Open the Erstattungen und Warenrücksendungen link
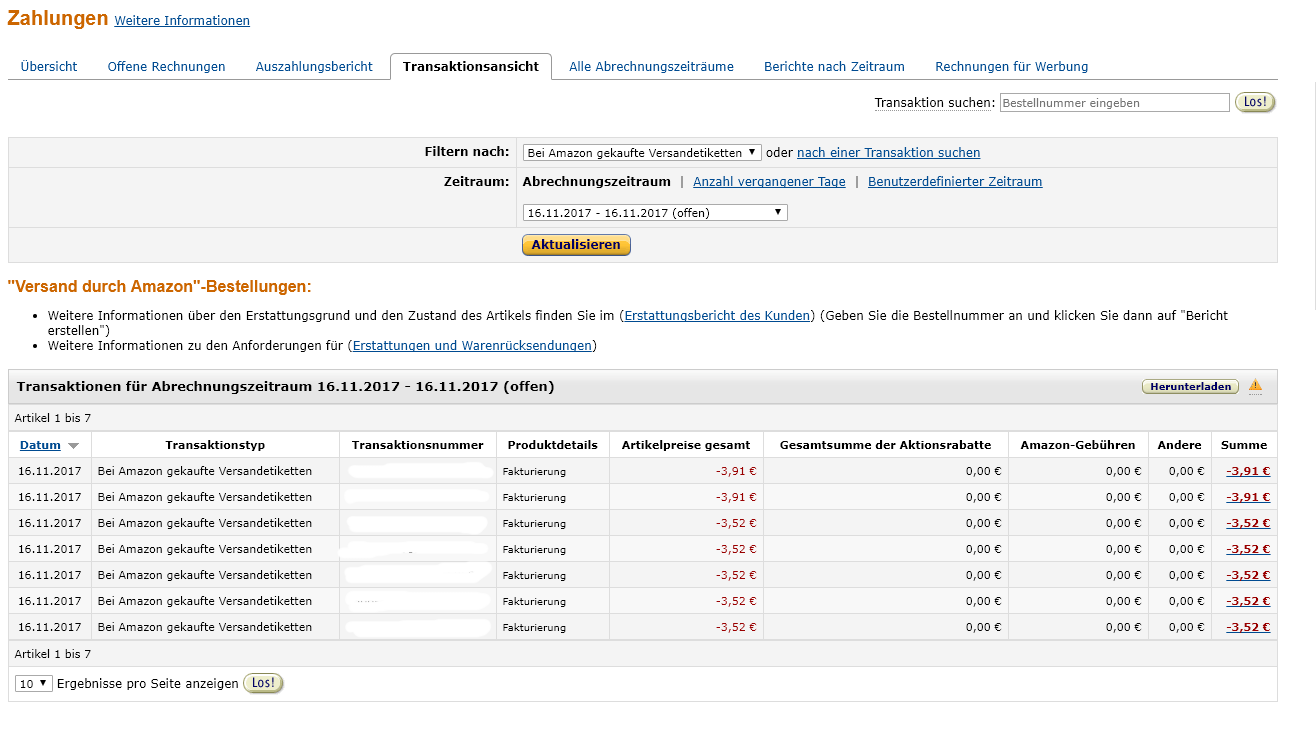Screen dimensions: 1316x744 [x=473, y=346]
